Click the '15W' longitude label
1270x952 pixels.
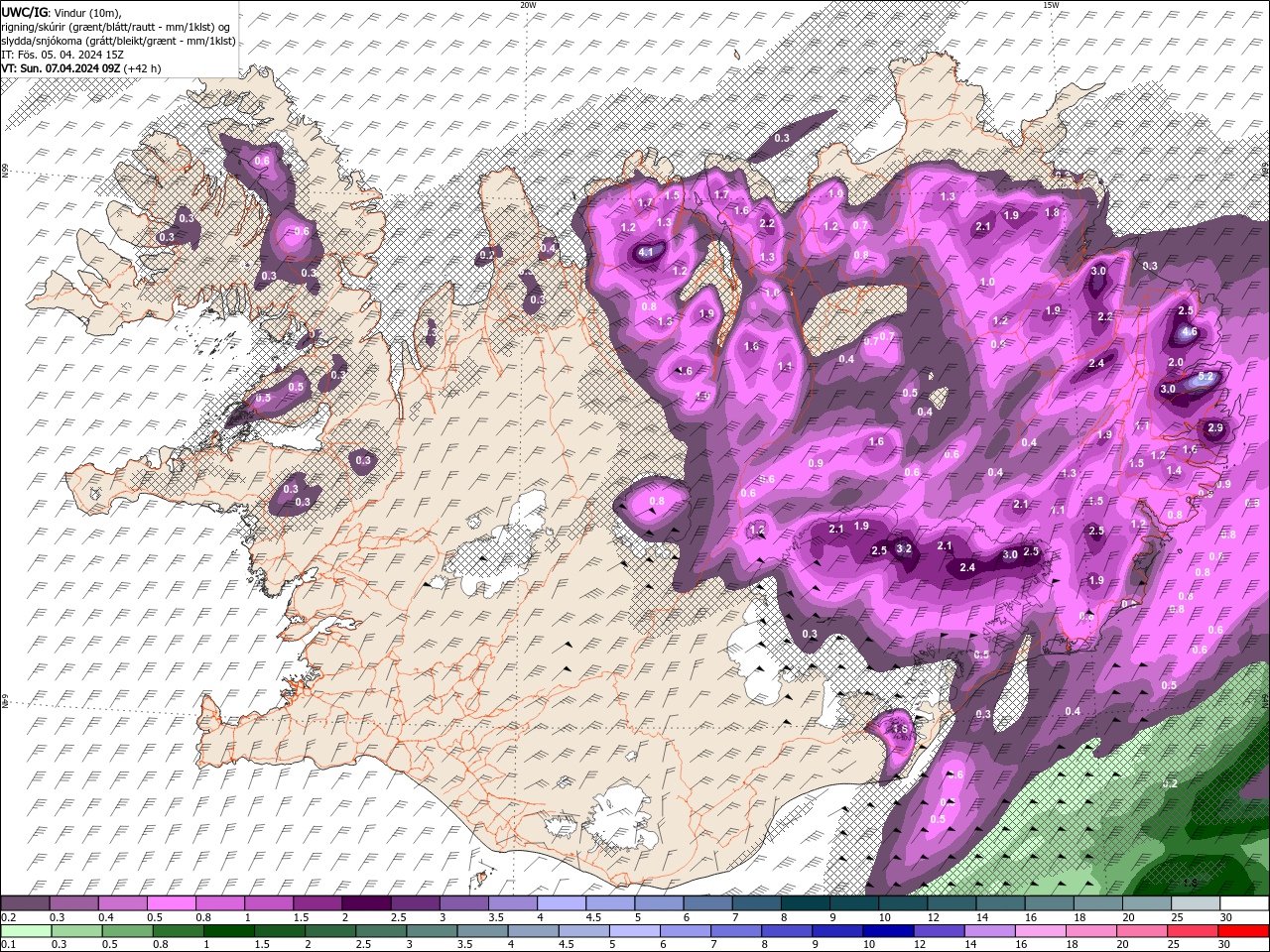tap(1051, 5)
